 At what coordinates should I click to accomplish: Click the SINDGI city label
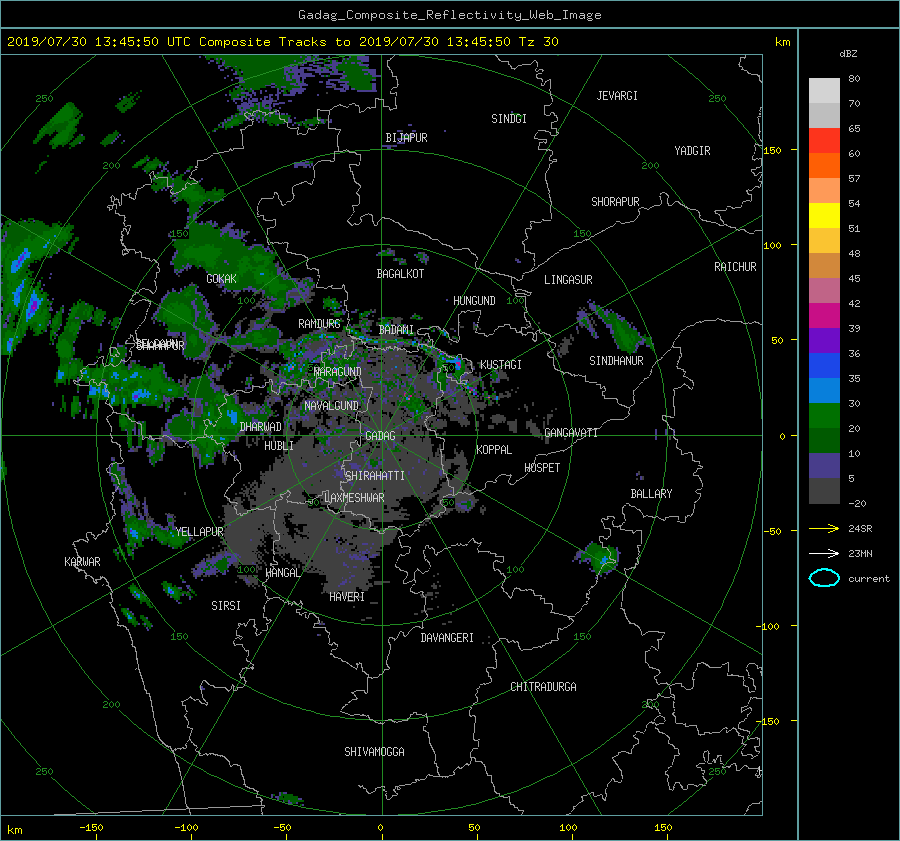pos(509,119)
